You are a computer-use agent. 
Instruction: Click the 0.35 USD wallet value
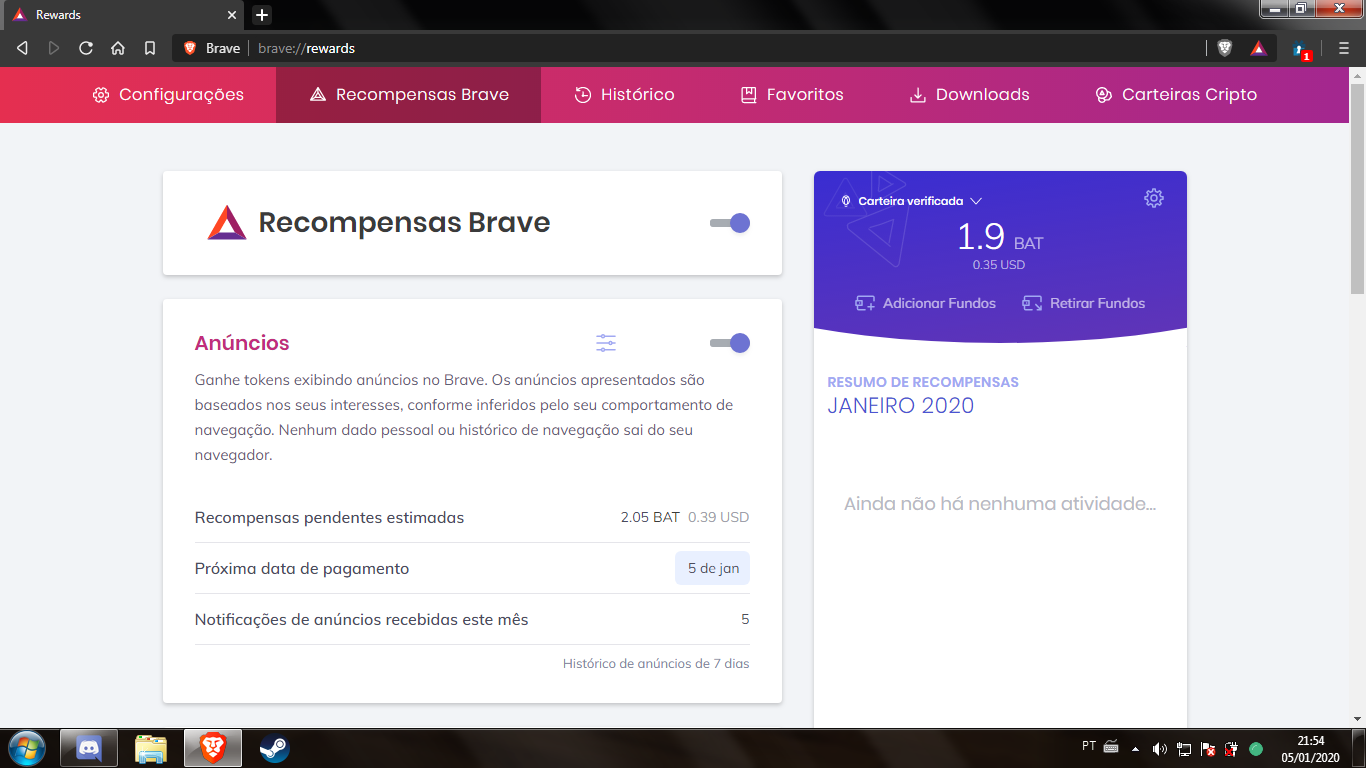(x=999, y=265)
